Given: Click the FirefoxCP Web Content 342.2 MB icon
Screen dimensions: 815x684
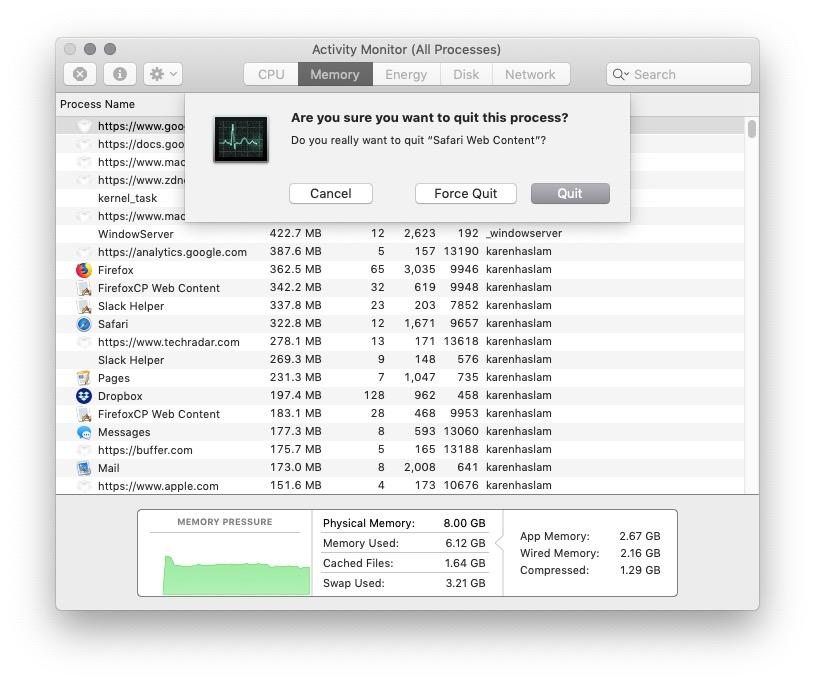Looking at the screenshot, I should pyautogui.click(x=84, y=288).
